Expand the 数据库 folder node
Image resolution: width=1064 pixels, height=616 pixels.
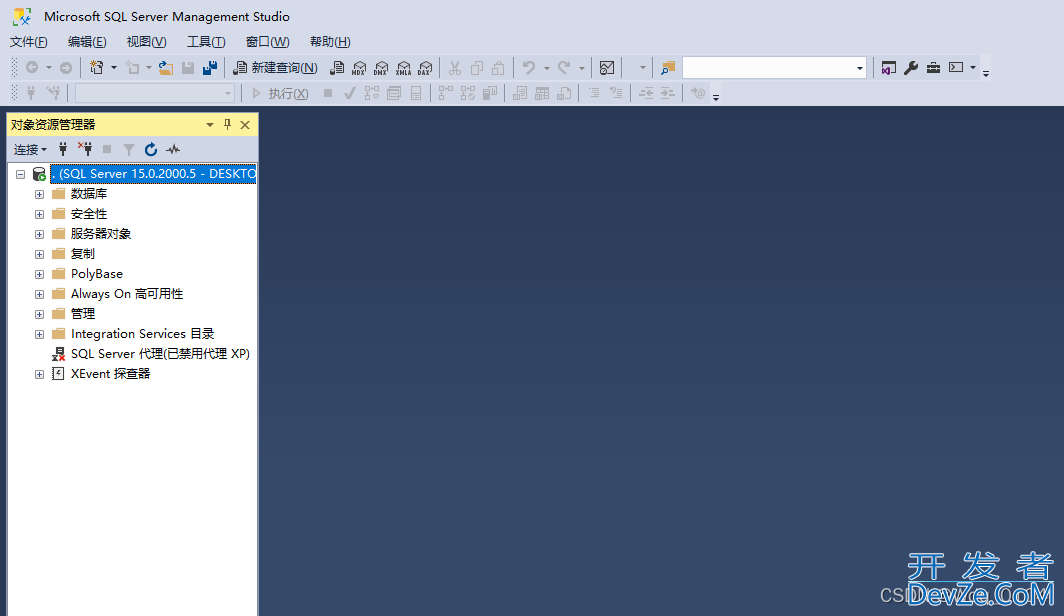click(39, 195)
